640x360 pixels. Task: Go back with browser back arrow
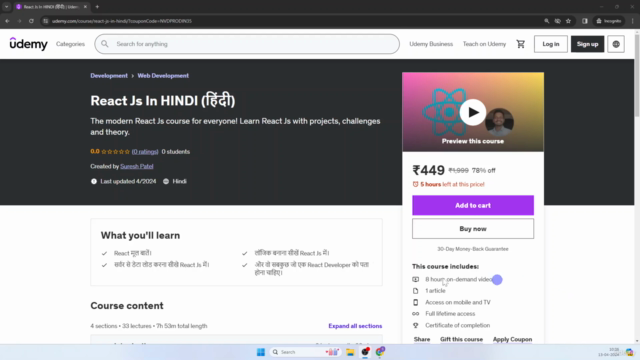point(7,21)
